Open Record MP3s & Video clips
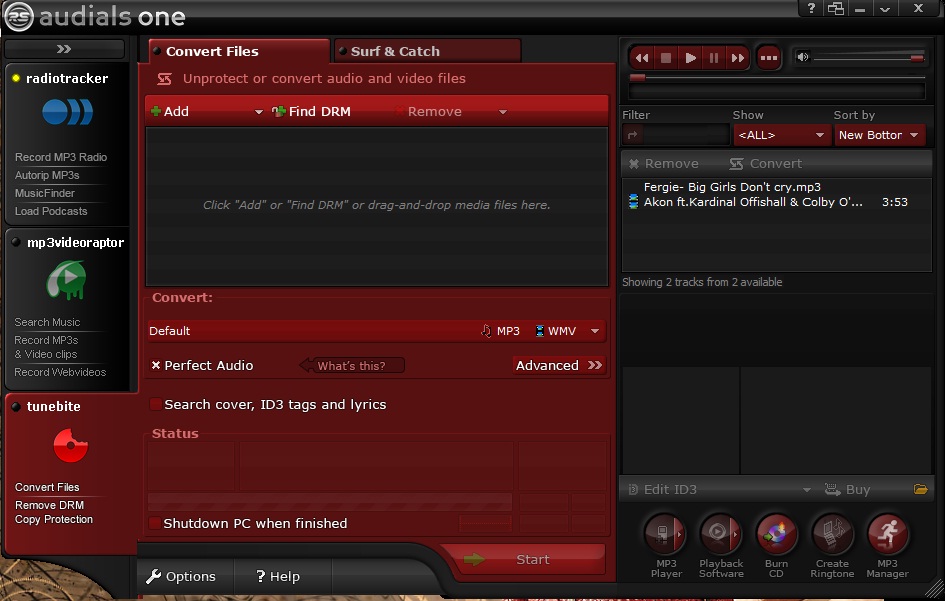 coord(46,347)
